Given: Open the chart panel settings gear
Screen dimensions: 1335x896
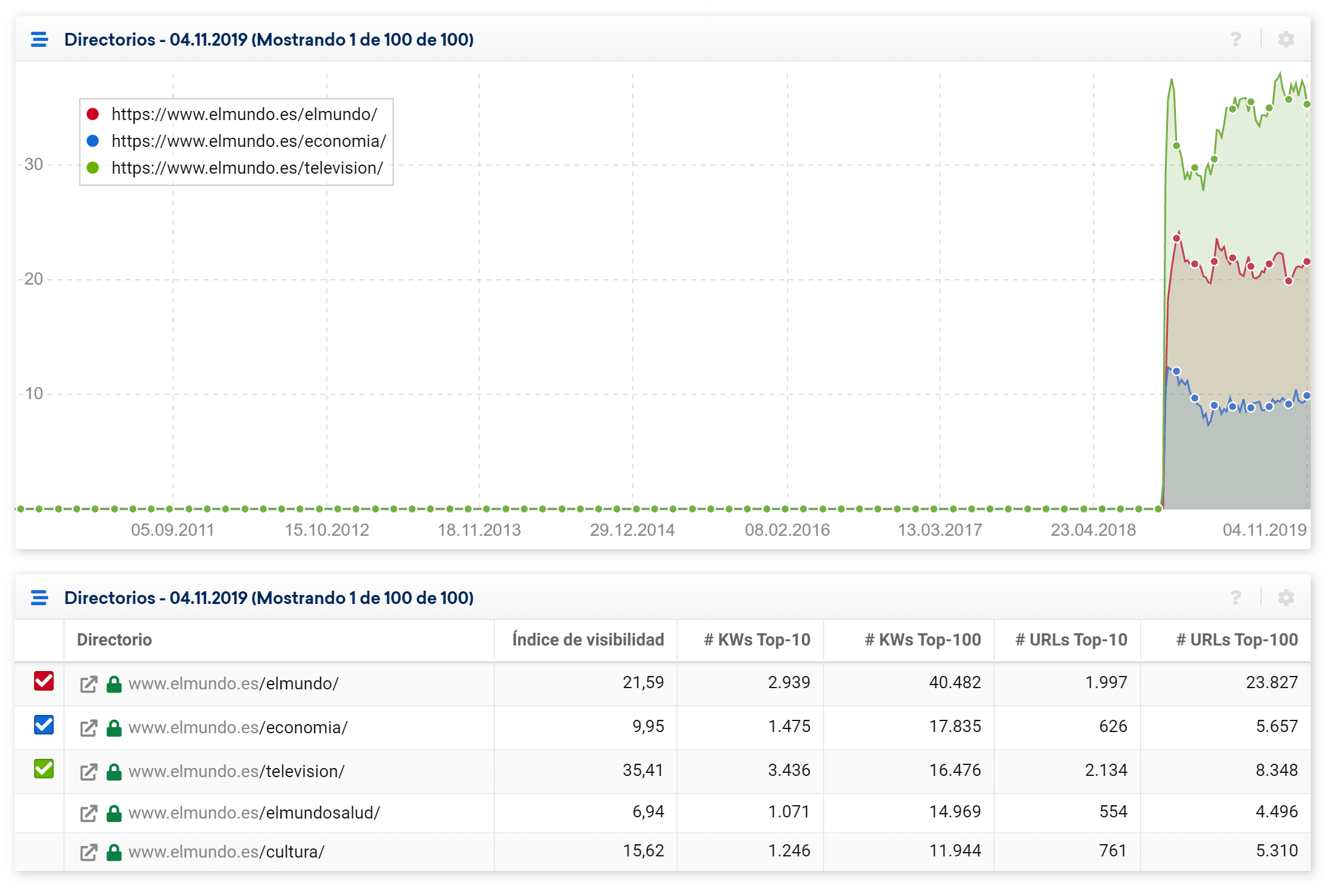Looking at the screenshot, I should click(x=1286, y=40).
